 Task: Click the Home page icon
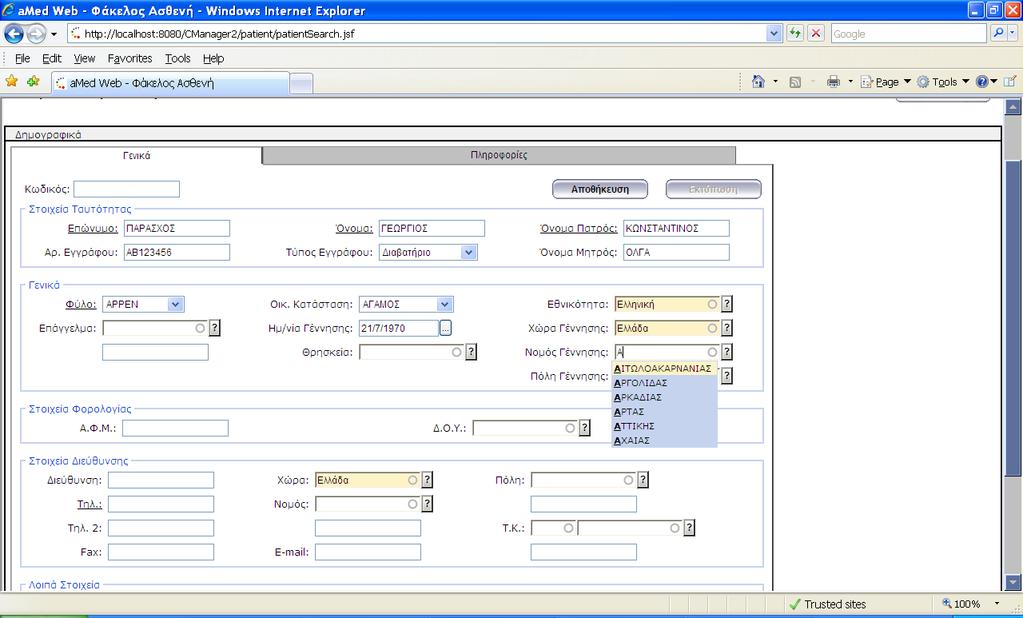click(x=758, y=82)
